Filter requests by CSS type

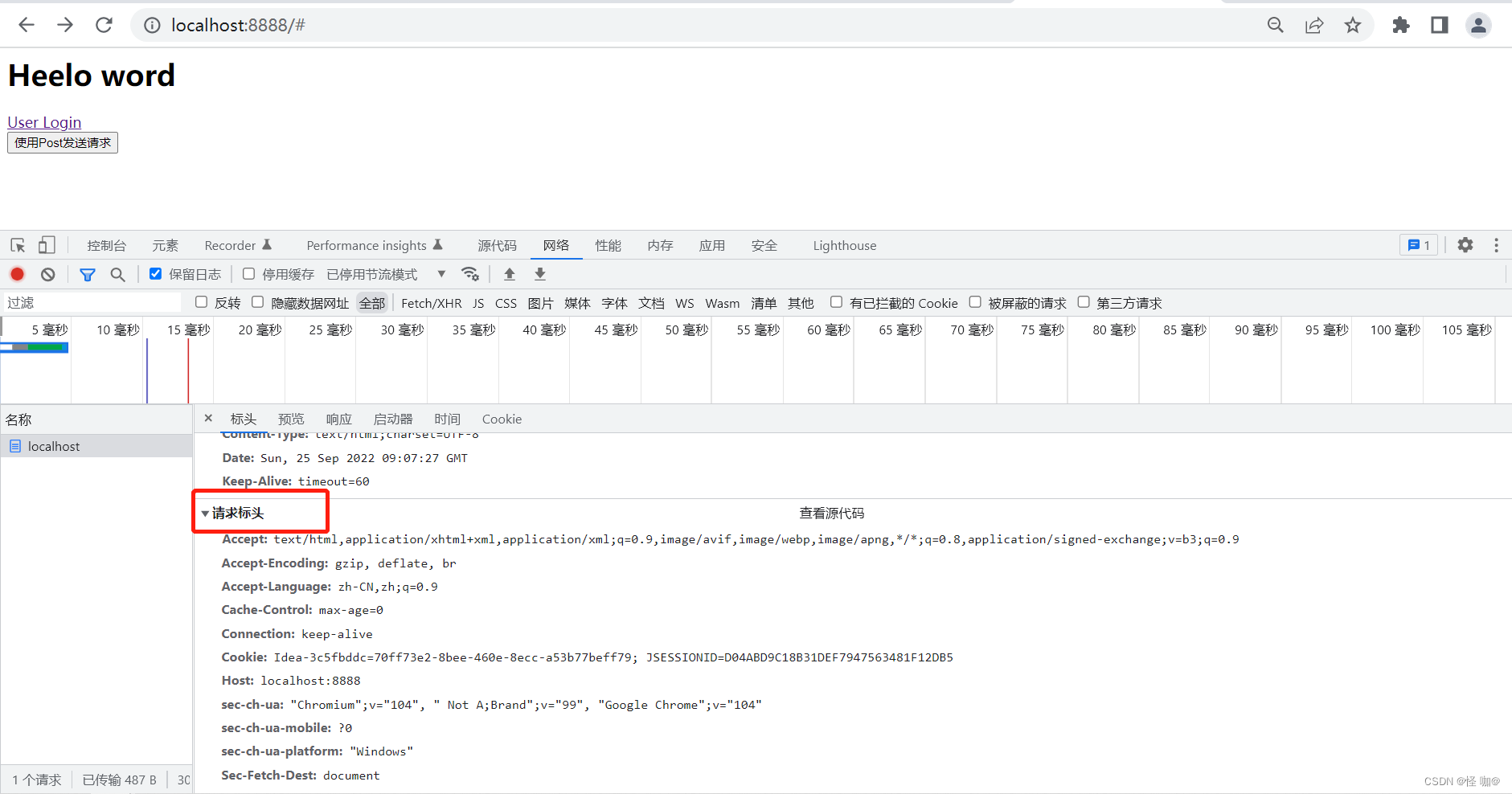click(506, 303)
